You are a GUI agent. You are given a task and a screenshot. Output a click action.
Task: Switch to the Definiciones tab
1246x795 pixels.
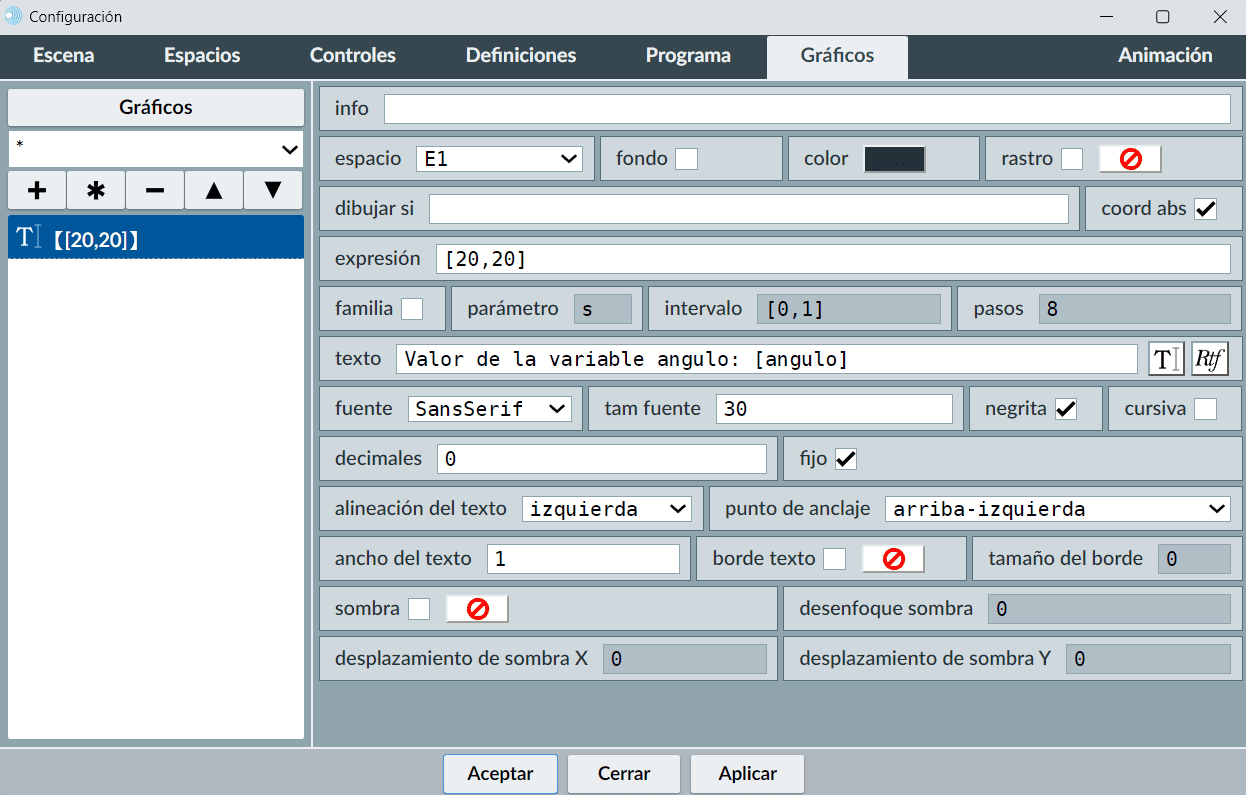pyautogui.click(x=521, y=56)
